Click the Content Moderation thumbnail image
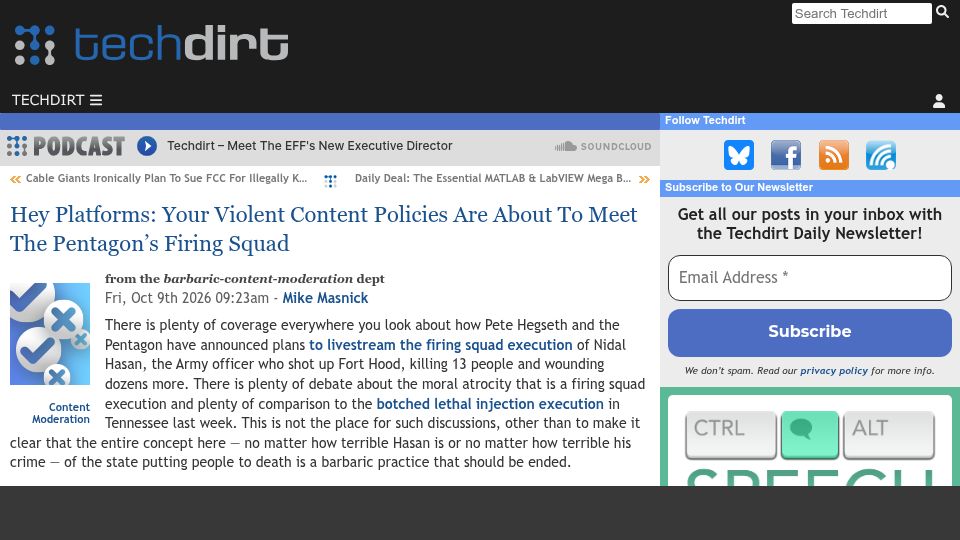 coord(50,334)
